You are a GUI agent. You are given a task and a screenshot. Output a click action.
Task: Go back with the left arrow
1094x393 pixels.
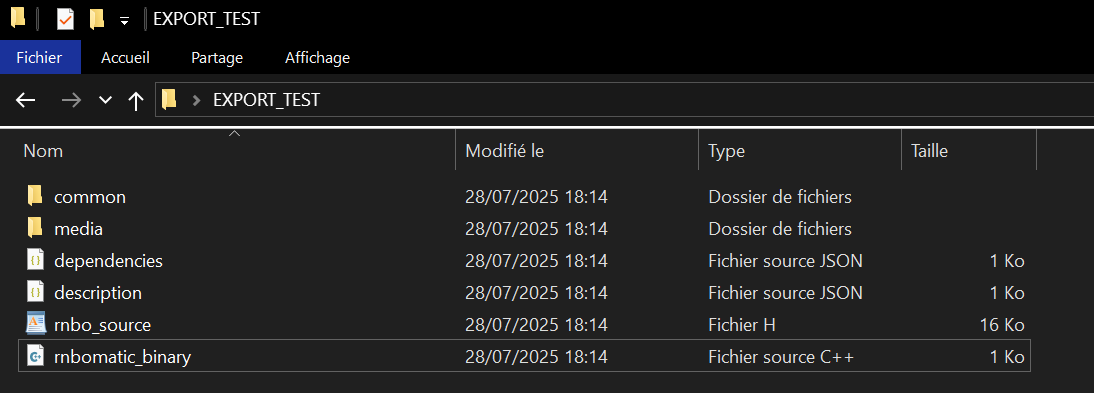[x=26, y=101]
